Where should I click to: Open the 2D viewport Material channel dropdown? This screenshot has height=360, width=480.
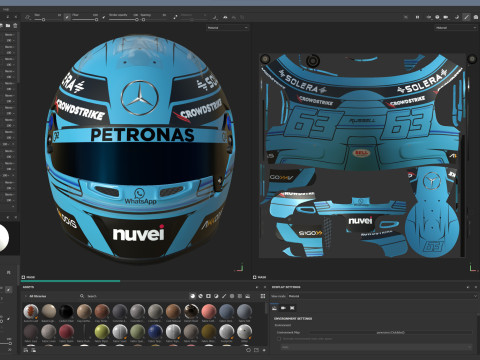[455, 28]
